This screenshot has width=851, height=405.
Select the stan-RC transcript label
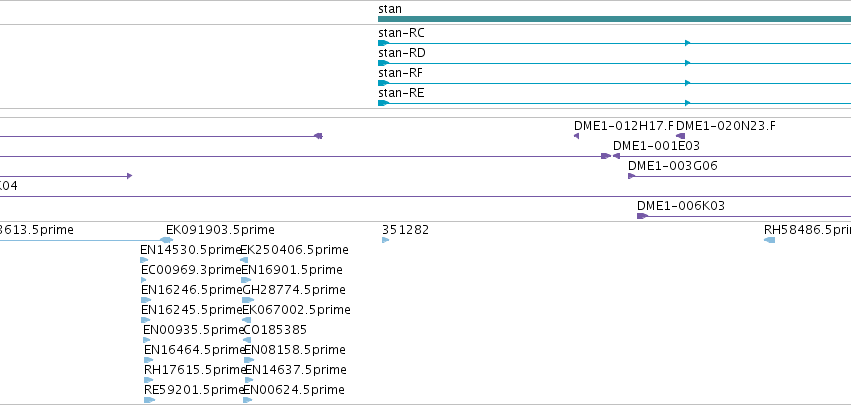pyautogui.click(x=401, y=33)
